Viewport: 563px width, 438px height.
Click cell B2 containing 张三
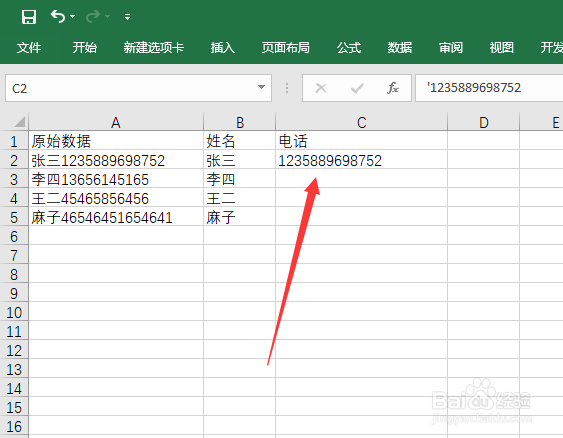239,160
